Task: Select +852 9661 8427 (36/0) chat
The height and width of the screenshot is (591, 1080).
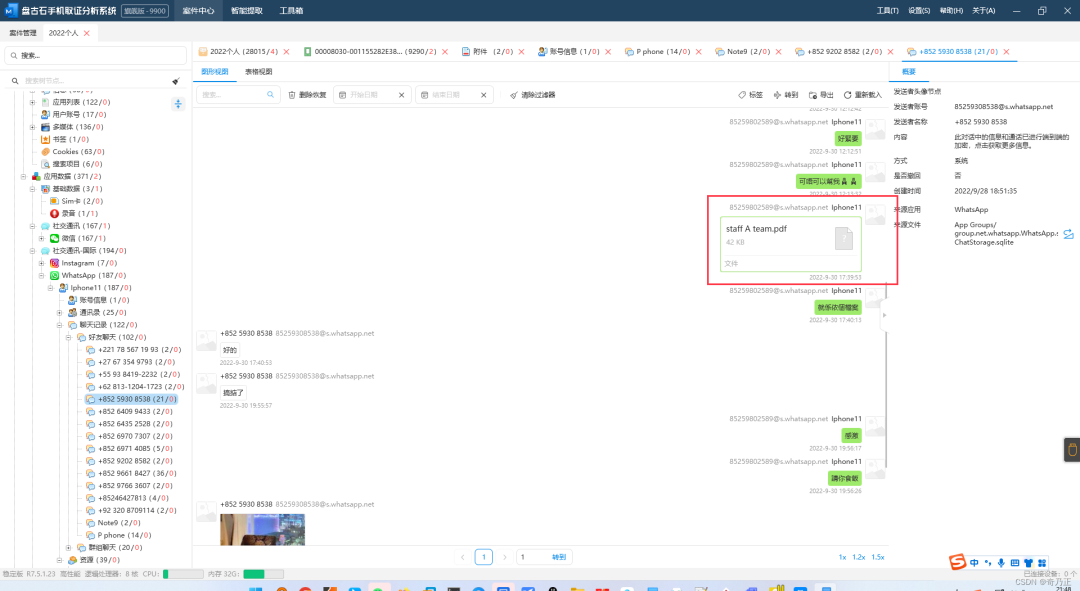Action: click(136, 473)
